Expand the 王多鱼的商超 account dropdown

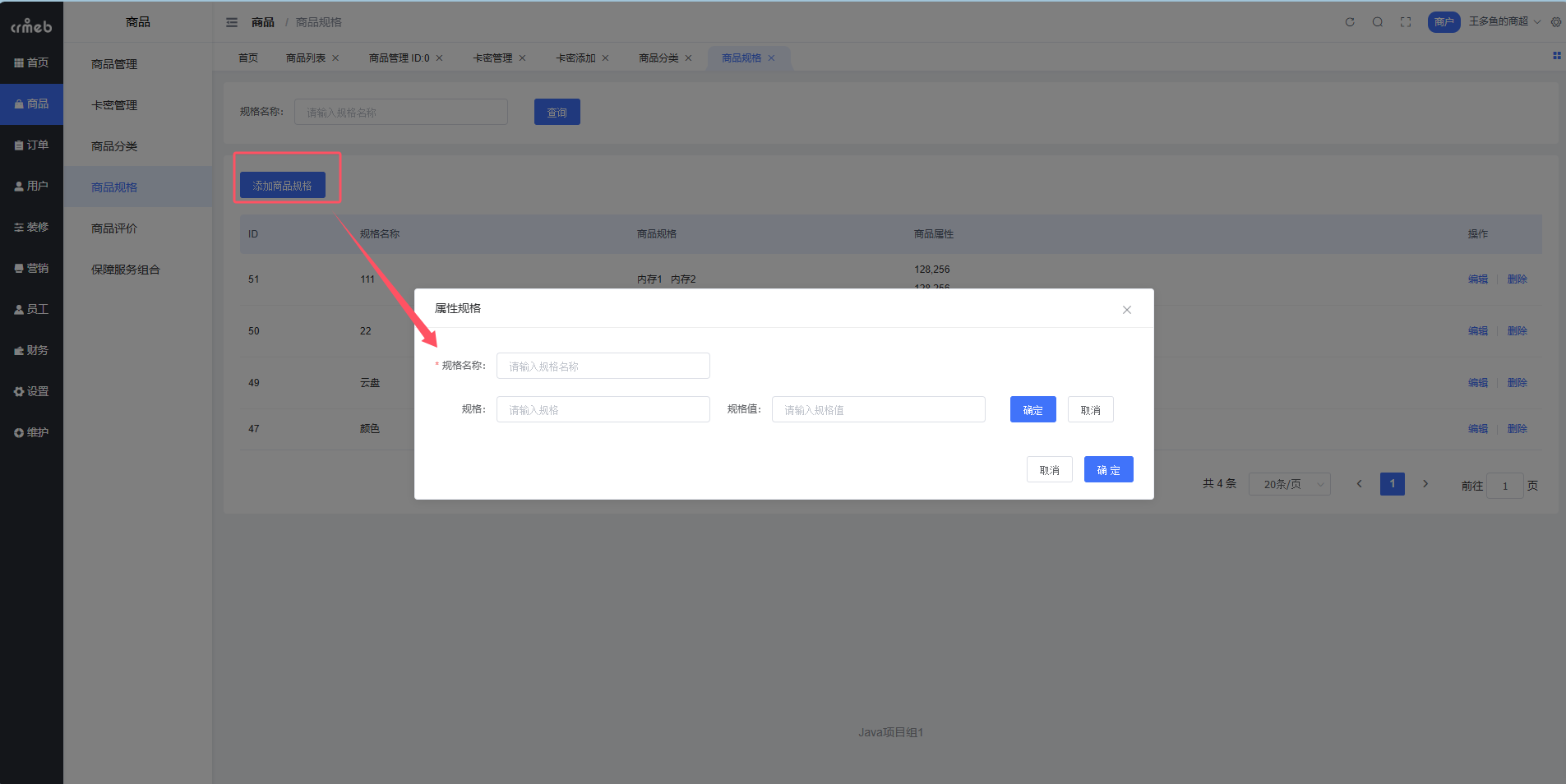click(1504, 21)
